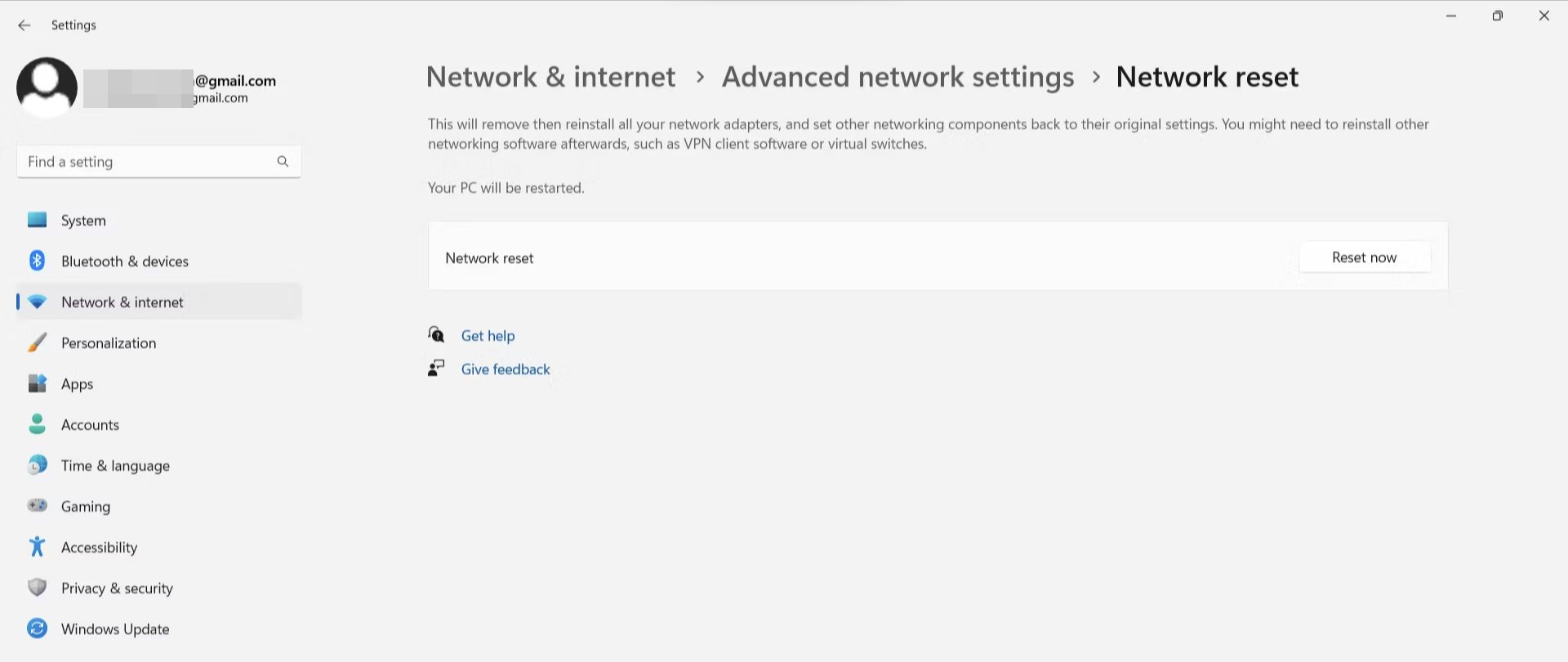Click the search magnifier icon
Viewport: 1568px width, 662px height.
pyautogui.click(x=283, y=162)
